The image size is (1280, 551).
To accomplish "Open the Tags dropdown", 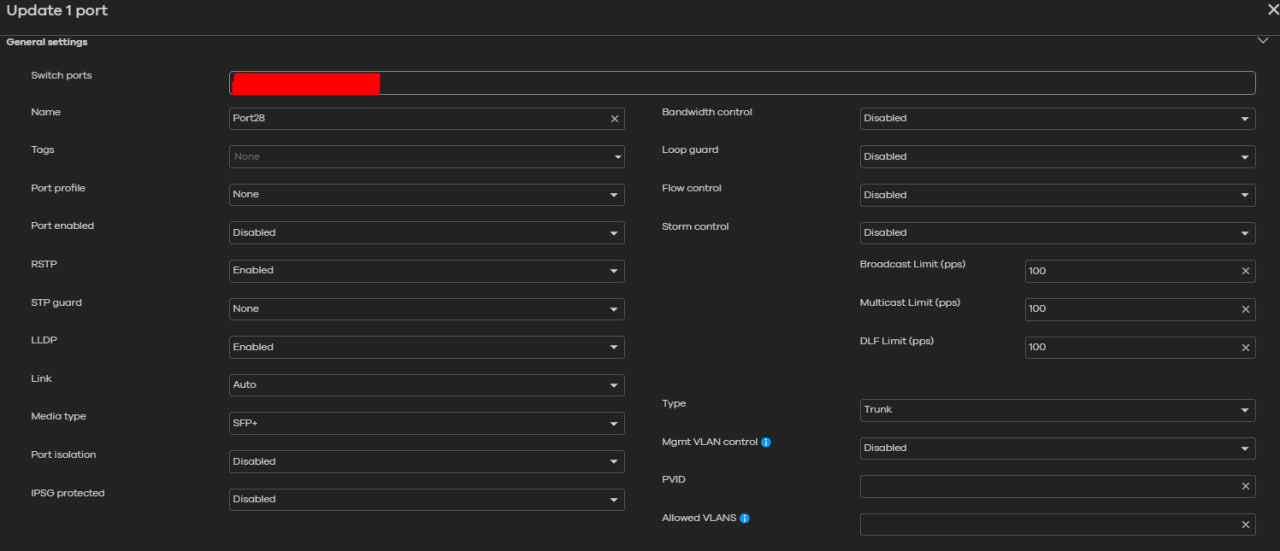I will [427, 156].
